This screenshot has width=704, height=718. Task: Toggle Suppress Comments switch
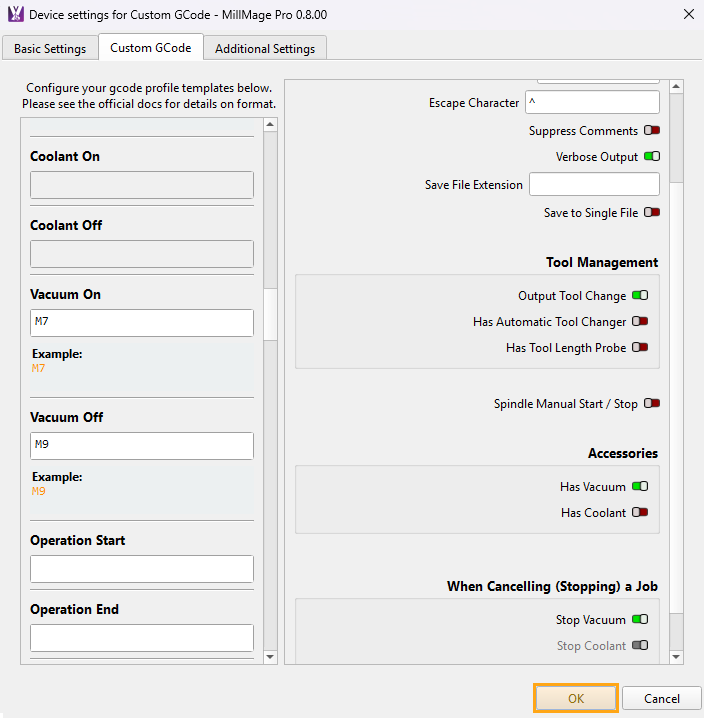652,131
